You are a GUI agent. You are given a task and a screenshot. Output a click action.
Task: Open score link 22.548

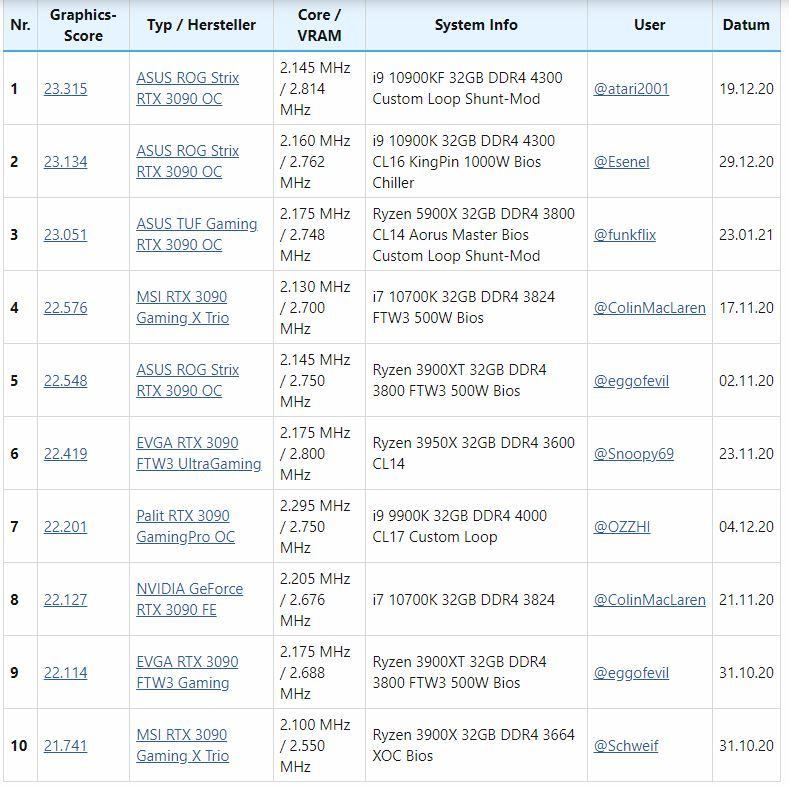point(65,381)
